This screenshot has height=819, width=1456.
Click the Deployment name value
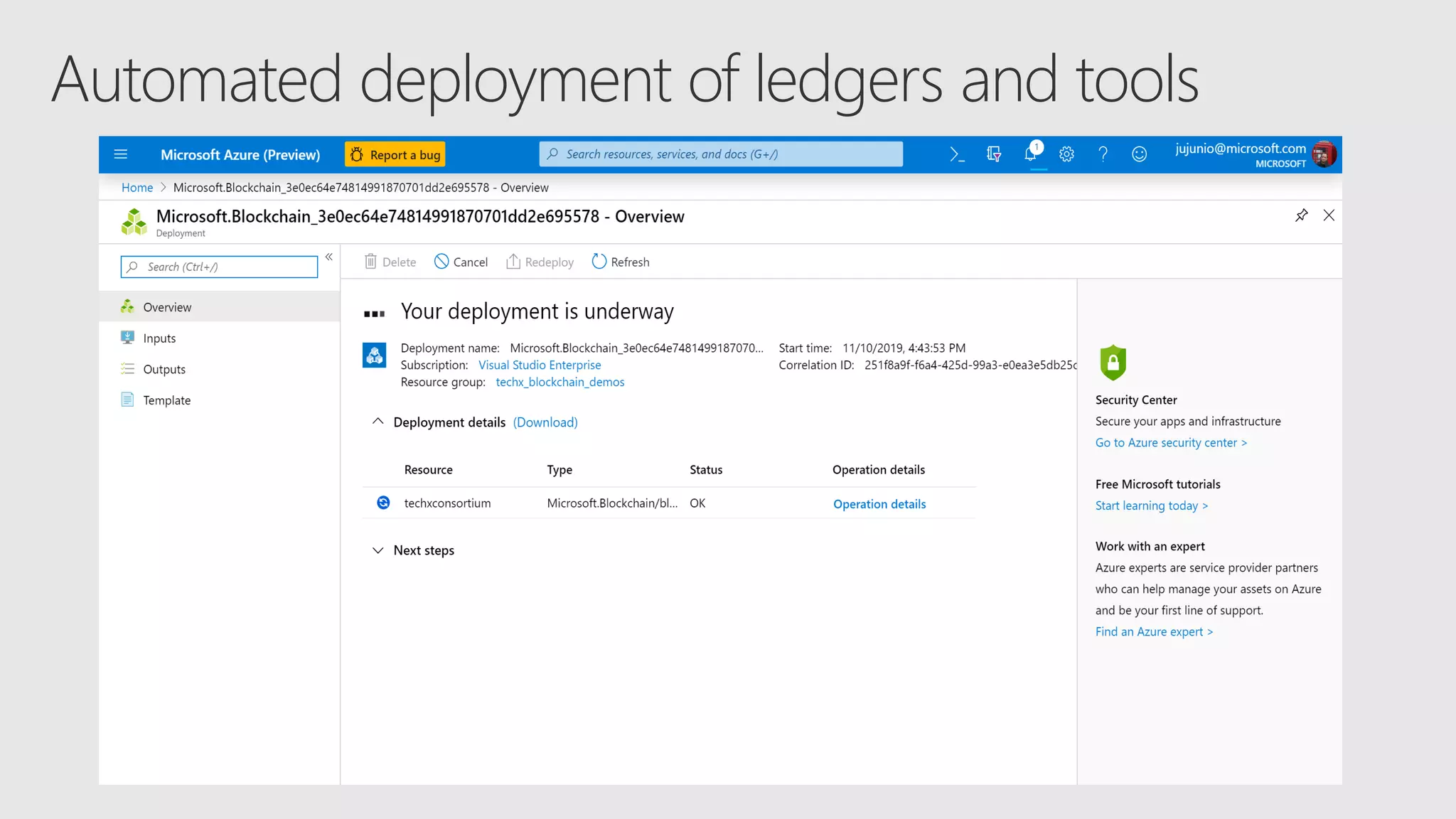click(636, 348)
